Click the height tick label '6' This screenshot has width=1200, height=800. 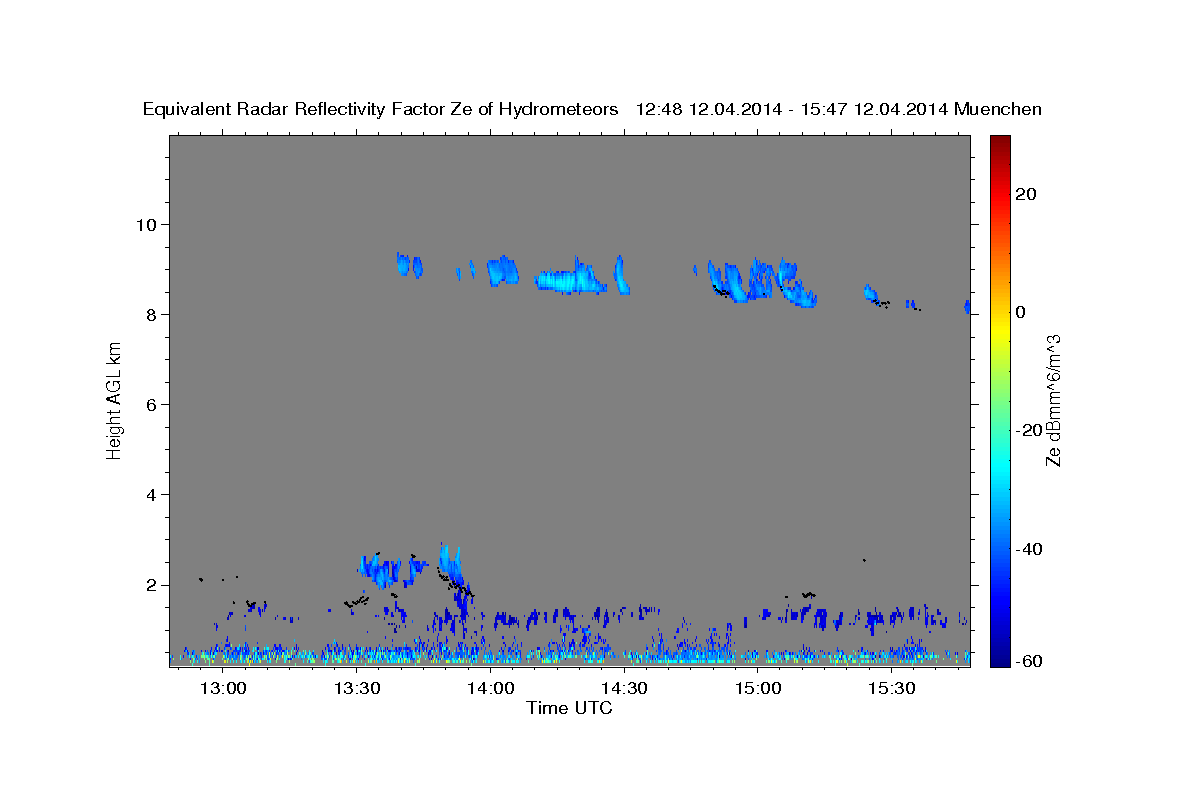153,404
